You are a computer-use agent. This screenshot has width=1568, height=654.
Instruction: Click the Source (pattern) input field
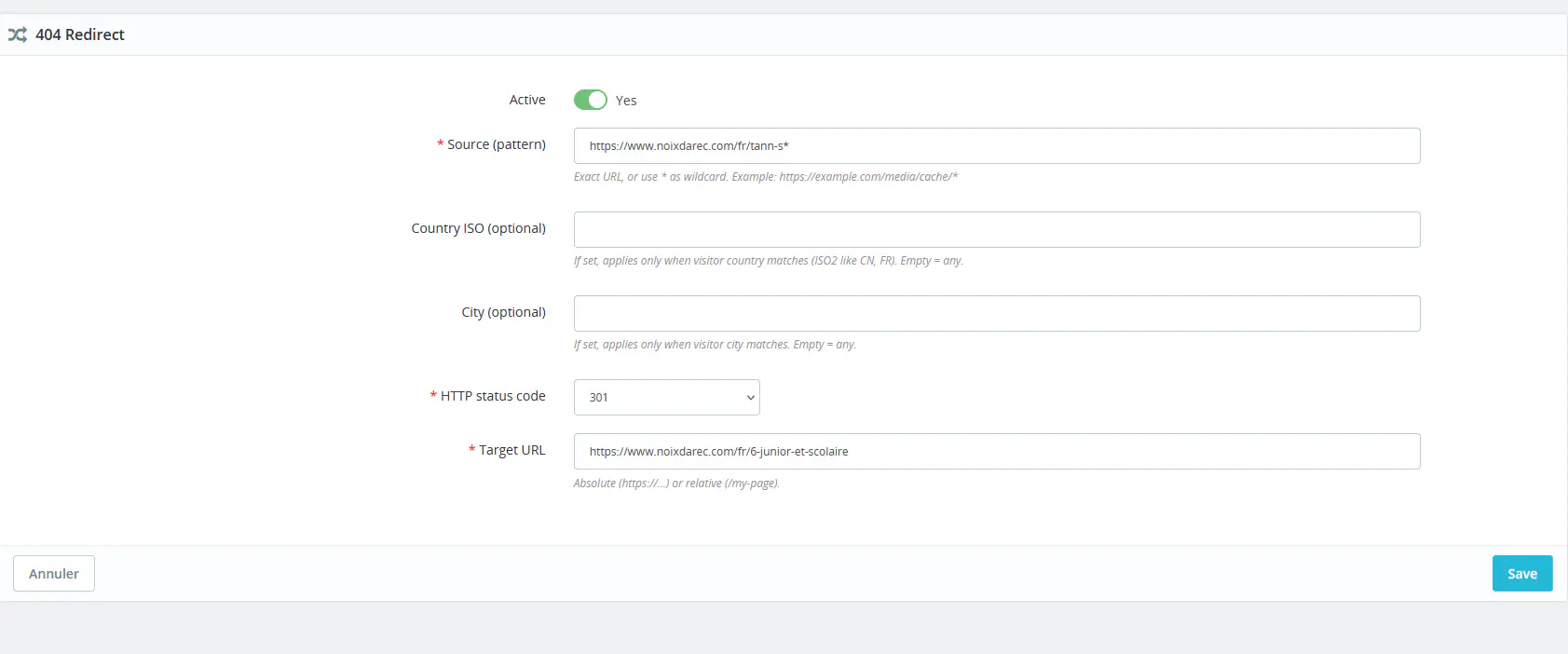click(x=997, y=145)
